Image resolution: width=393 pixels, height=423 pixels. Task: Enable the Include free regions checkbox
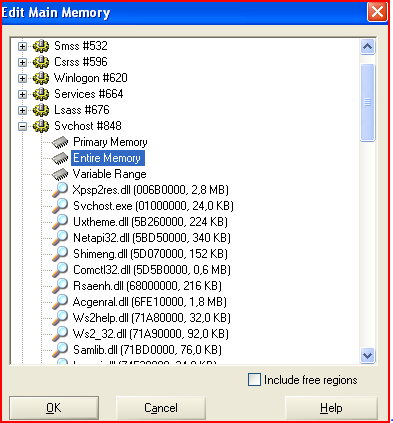tap(254, 380)
